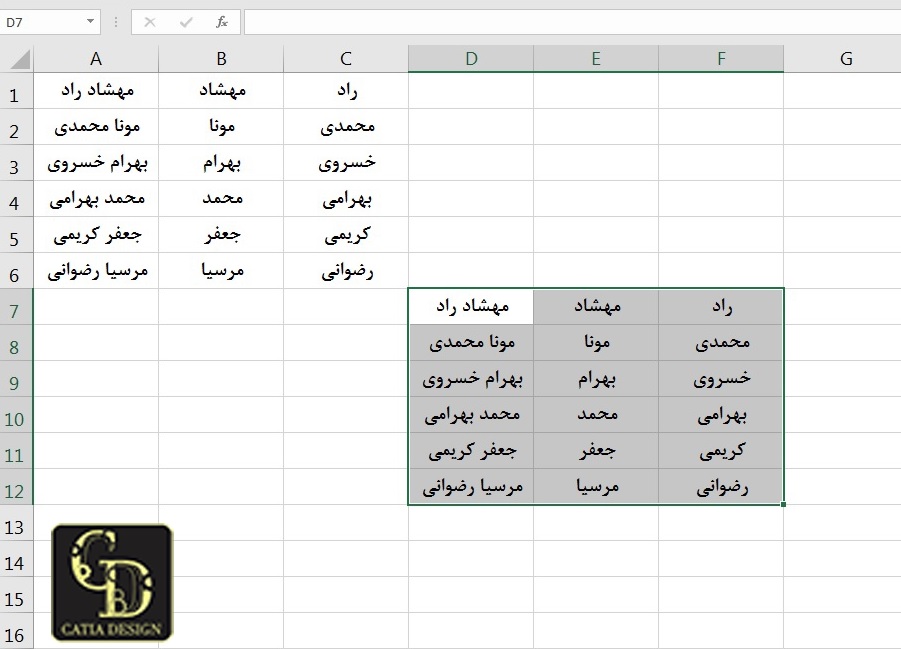Click the Cancel X icon in formula bar

tap(150, 22)
